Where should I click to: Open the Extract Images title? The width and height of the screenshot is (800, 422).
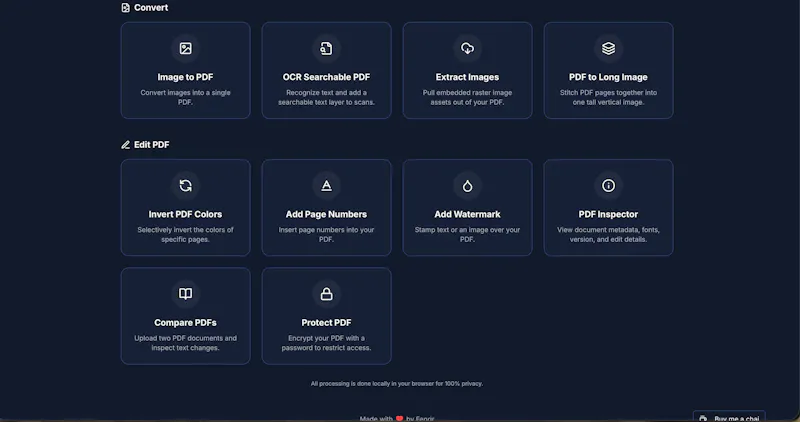[467, 77]
